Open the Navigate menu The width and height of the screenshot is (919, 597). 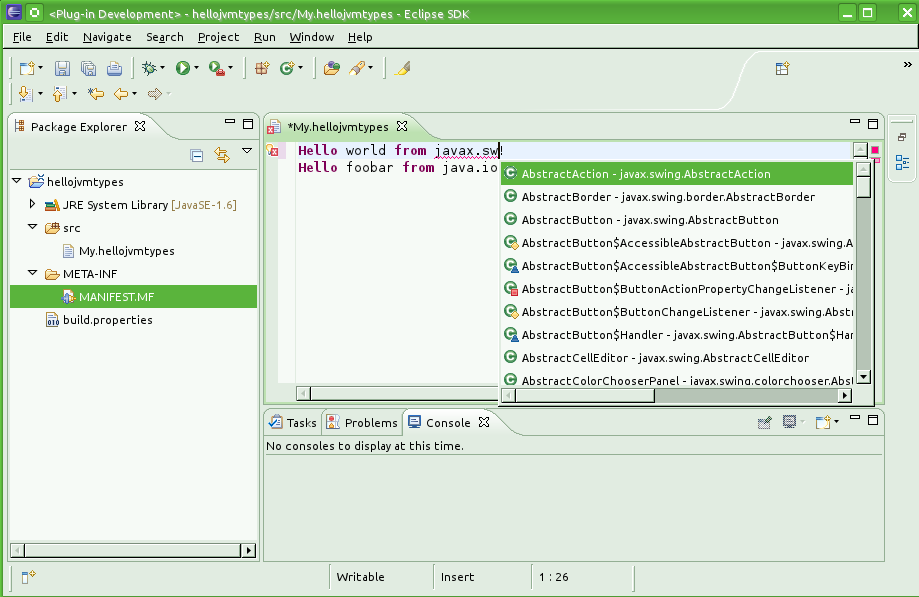coord(107,37)
